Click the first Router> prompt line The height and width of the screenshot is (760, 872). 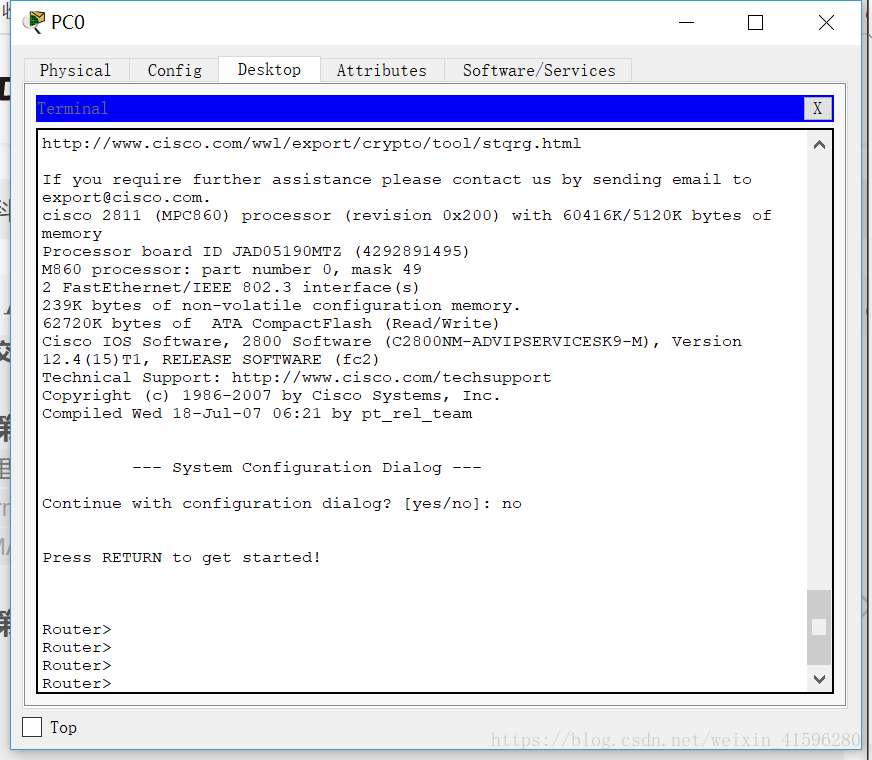pyautogui.click(x=77, y=629)
